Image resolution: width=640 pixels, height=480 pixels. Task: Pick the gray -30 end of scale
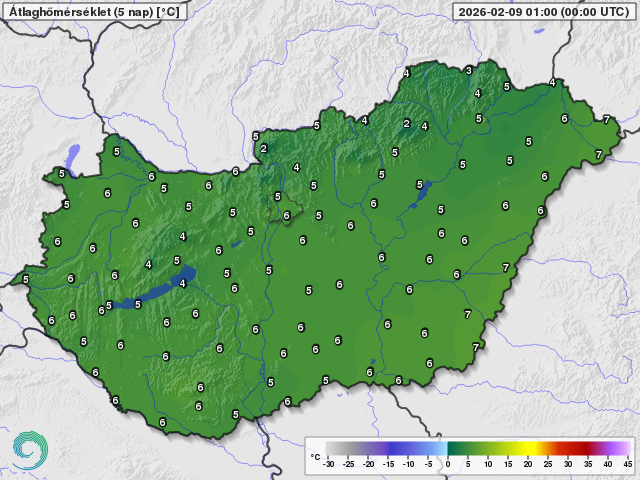[331, 448]
